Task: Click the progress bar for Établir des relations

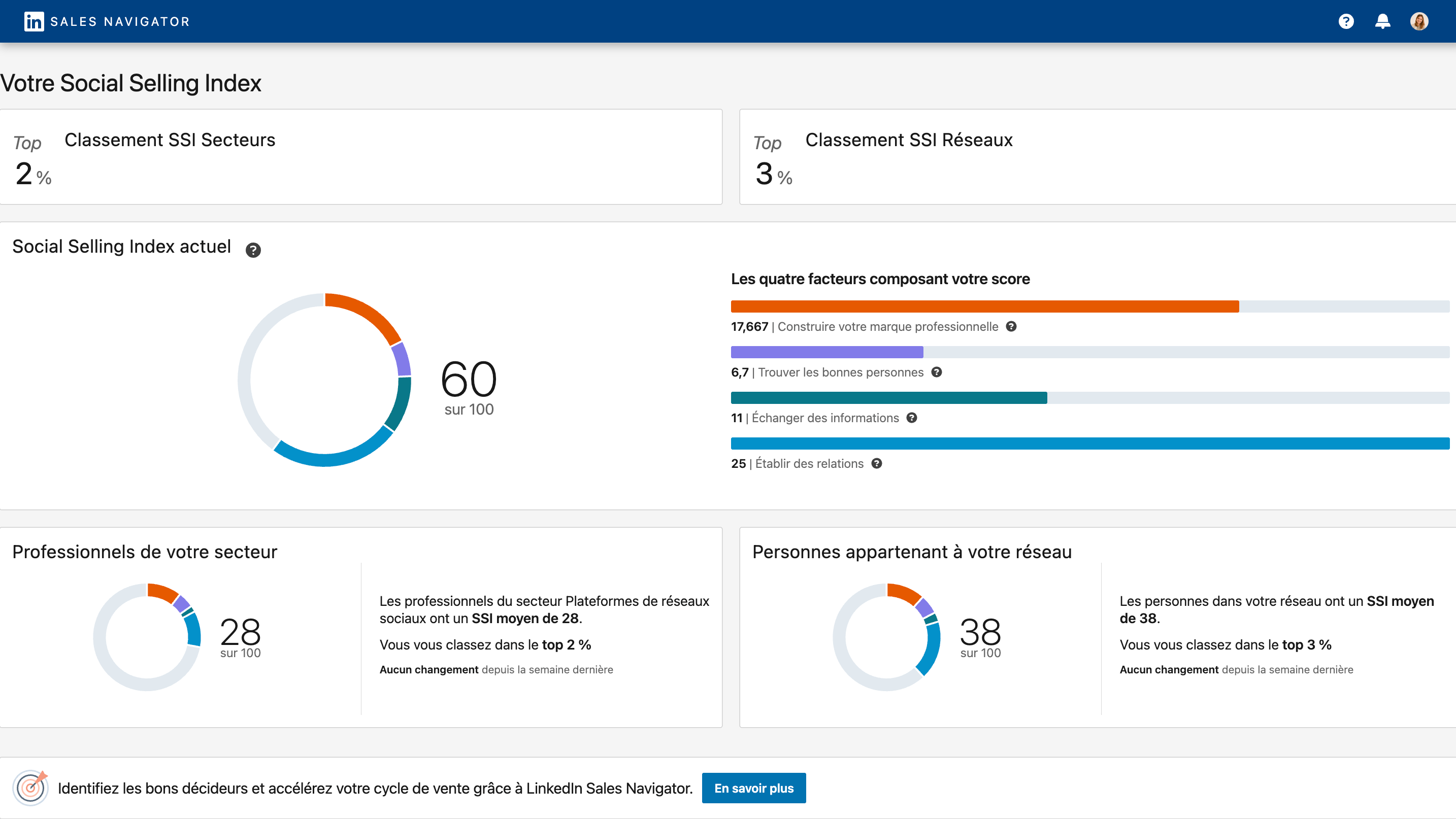Action: coord(1090,443)
